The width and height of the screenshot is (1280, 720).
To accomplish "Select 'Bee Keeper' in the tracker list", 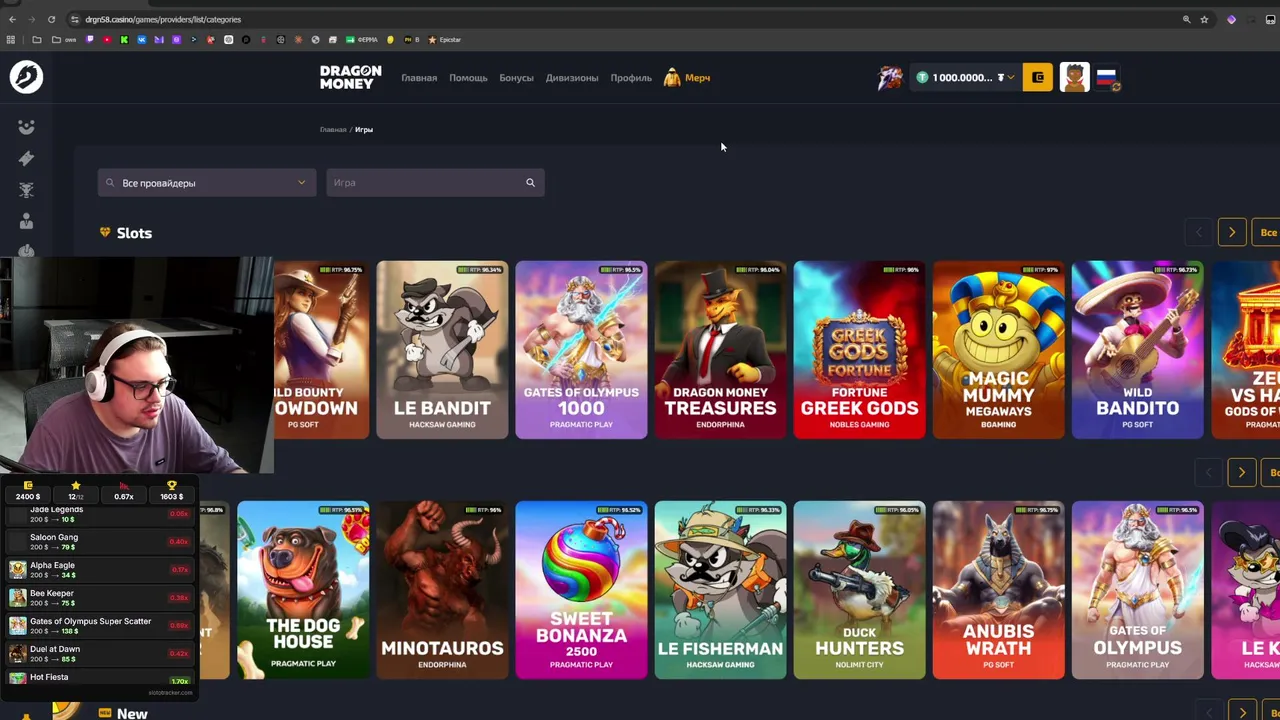I will 99,598.
